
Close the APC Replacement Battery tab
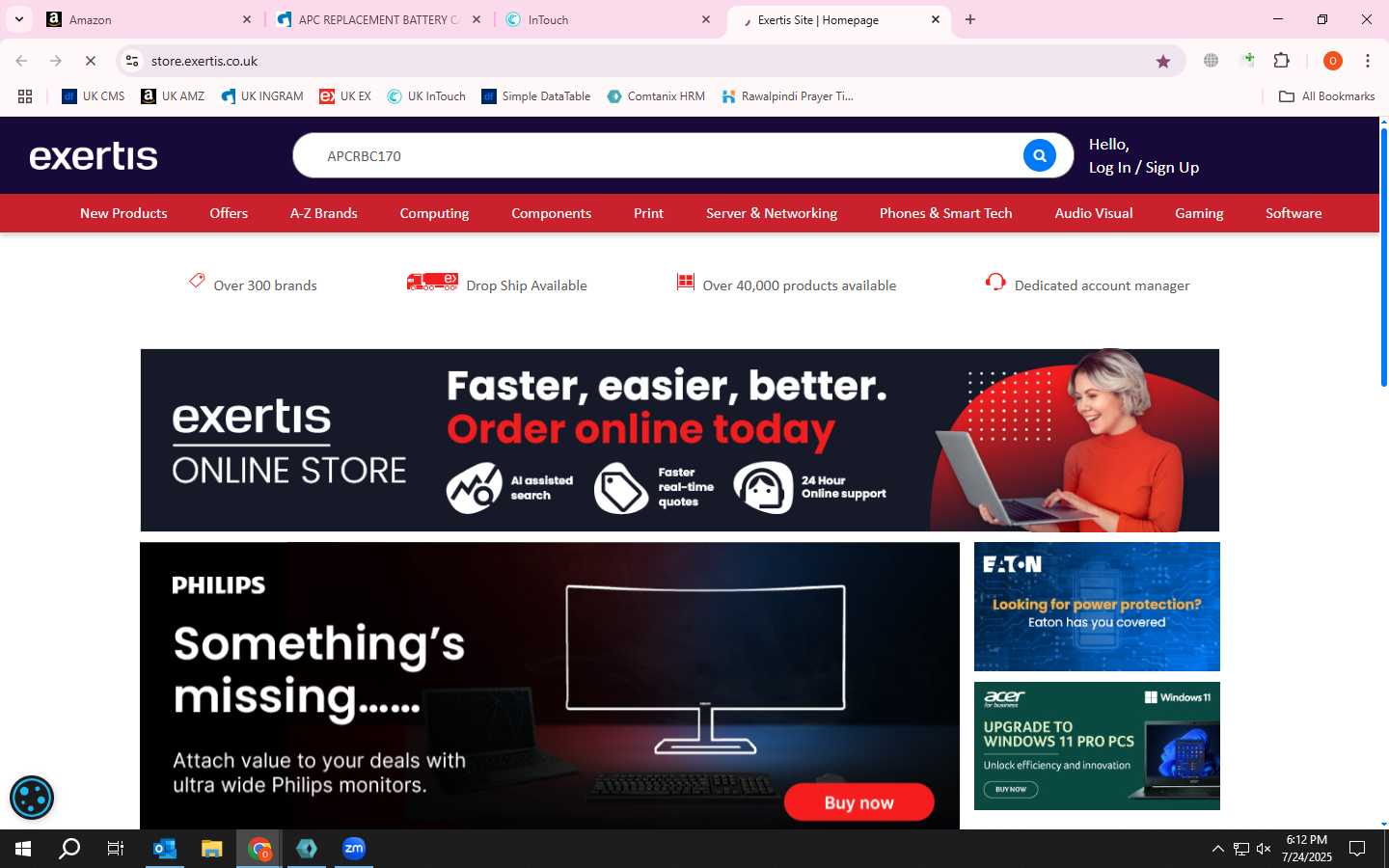point(477,19)
